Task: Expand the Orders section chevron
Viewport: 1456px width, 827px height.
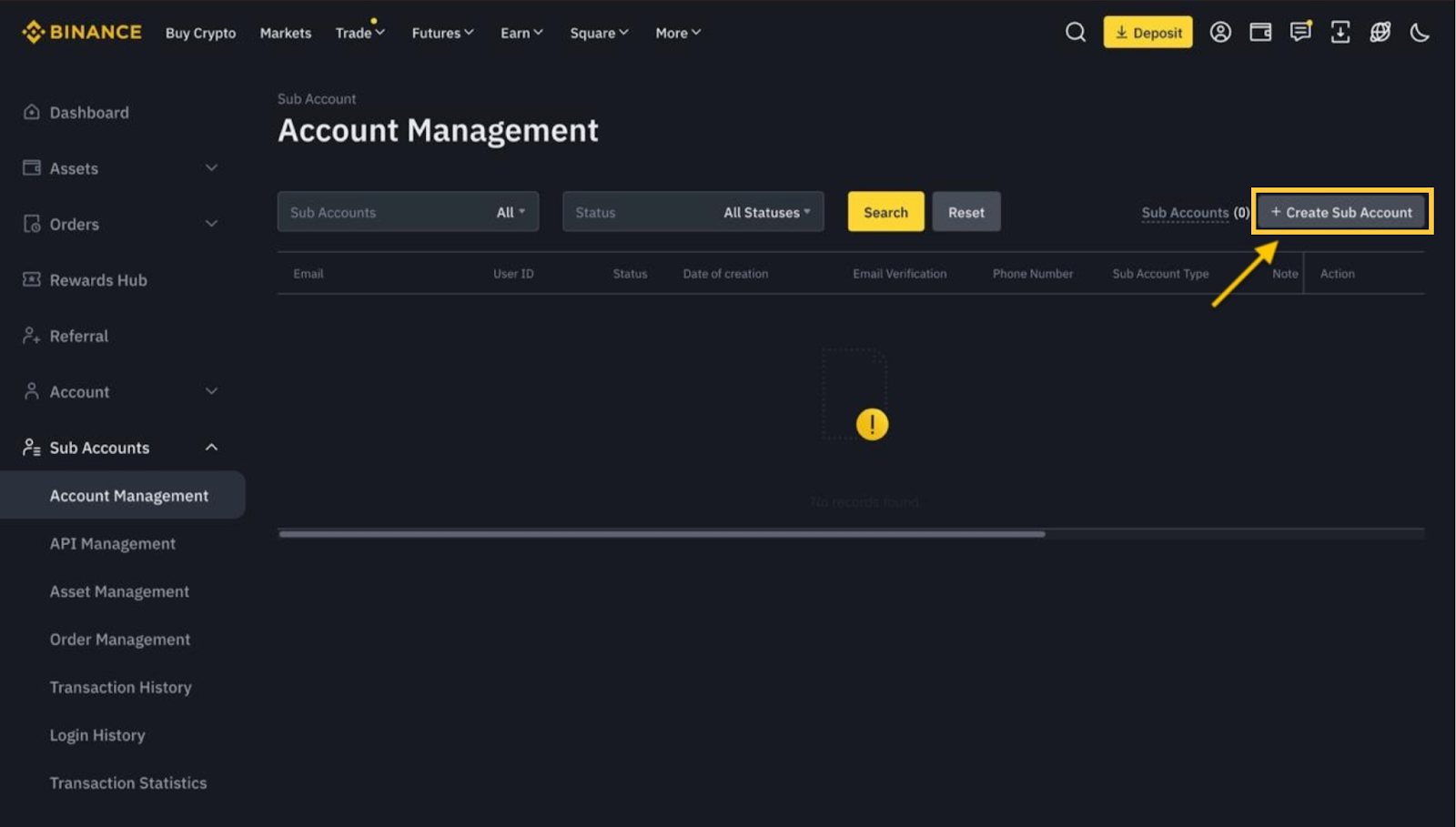Action: click(211, 224)
